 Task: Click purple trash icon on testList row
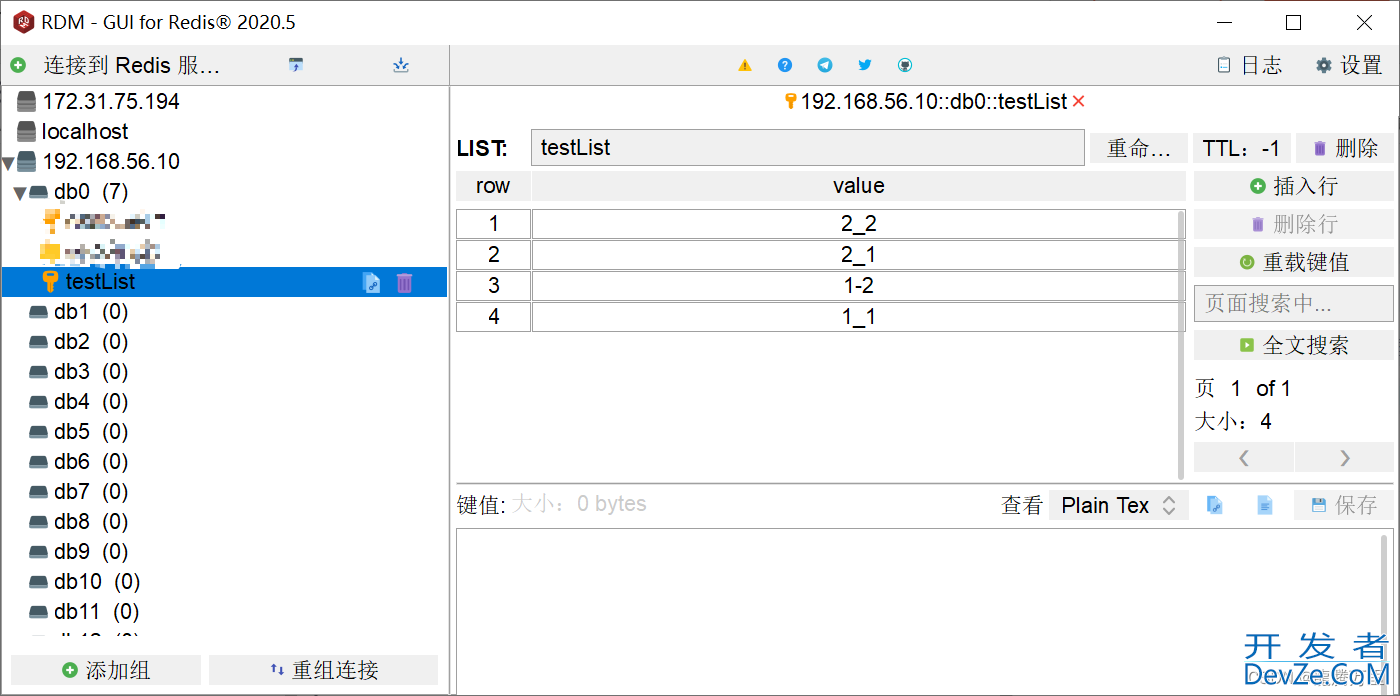point(404,283)
